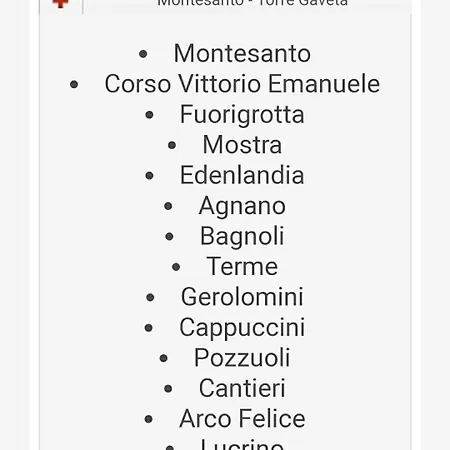Screen dimensions: 450x450
Task: Open the Corso Vittorio Emanuele stop
Action: (x=242, y=84)
